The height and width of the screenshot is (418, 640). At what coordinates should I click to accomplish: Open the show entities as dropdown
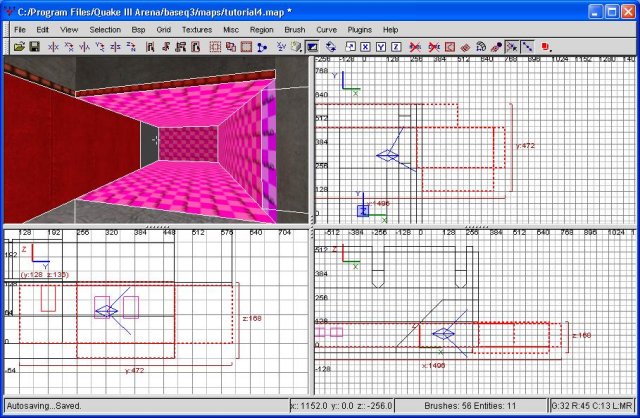[546, 47]
